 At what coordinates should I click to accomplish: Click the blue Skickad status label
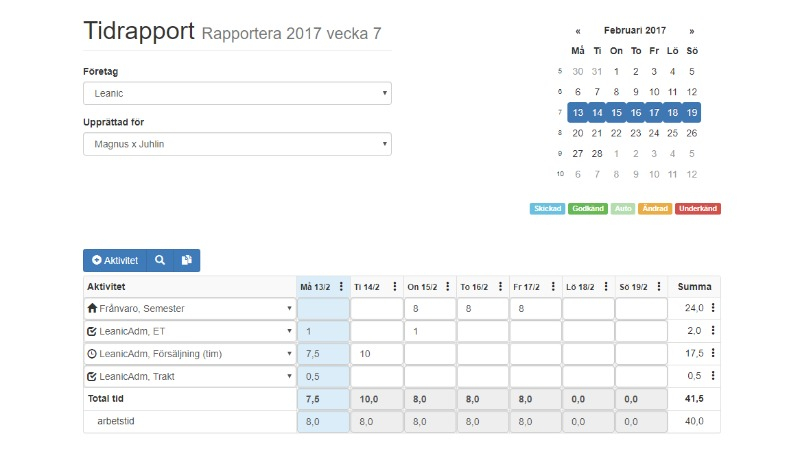[x=547, y=209]
